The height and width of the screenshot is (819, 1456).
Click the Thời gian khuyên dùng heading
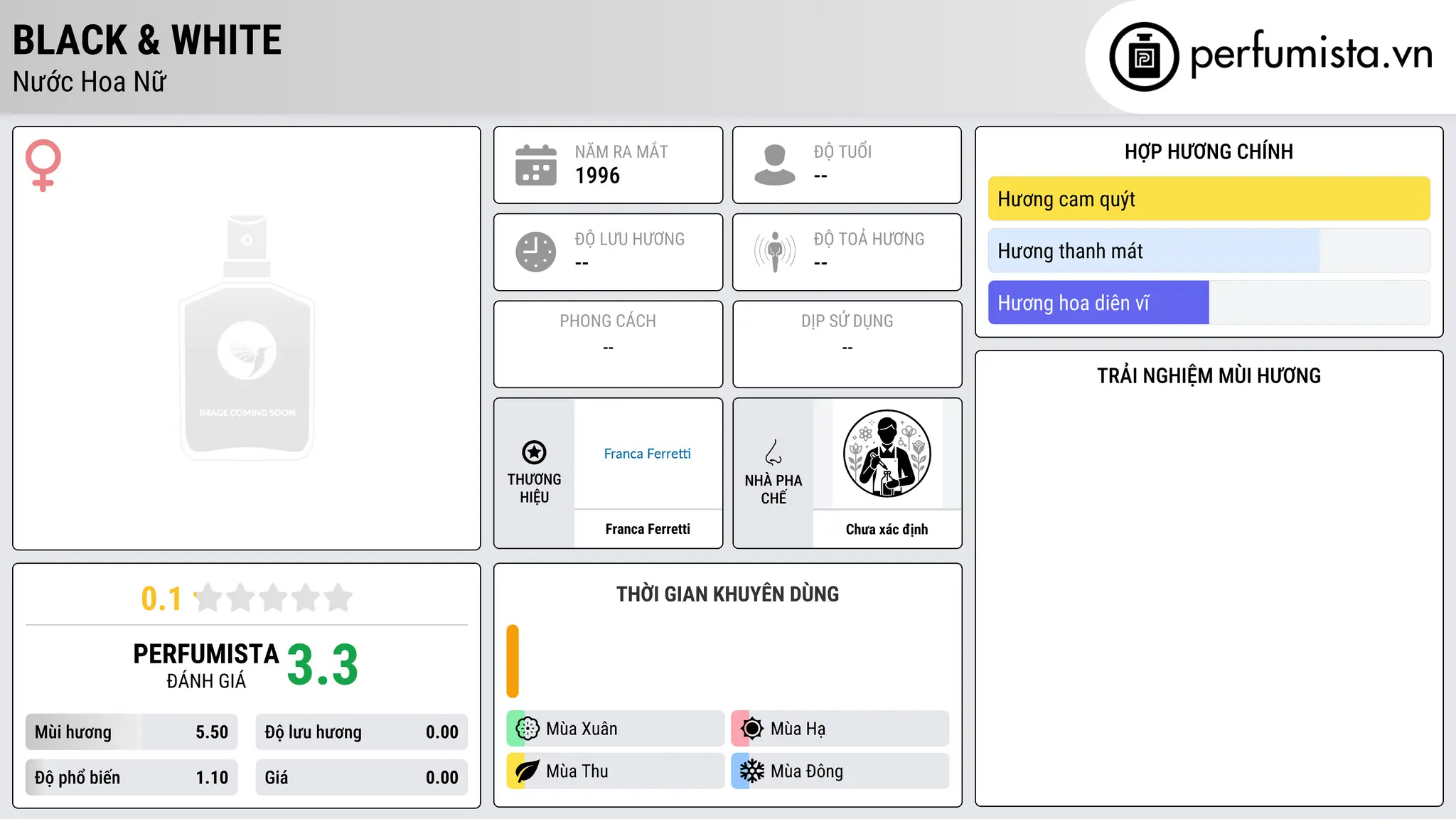coord(727,594)
